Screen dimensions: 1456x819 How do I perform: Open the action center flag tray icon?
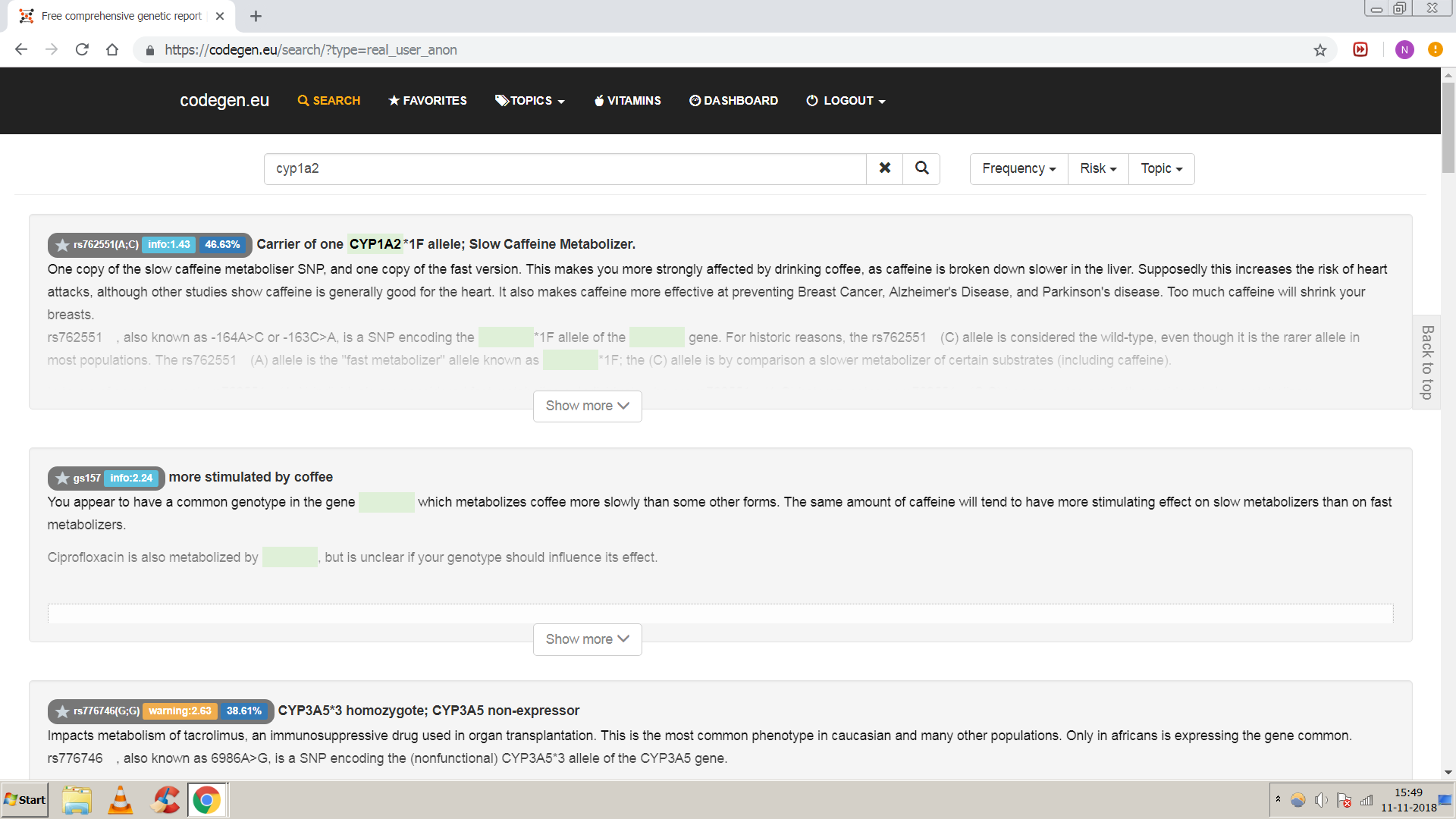tap(1344, 800)
